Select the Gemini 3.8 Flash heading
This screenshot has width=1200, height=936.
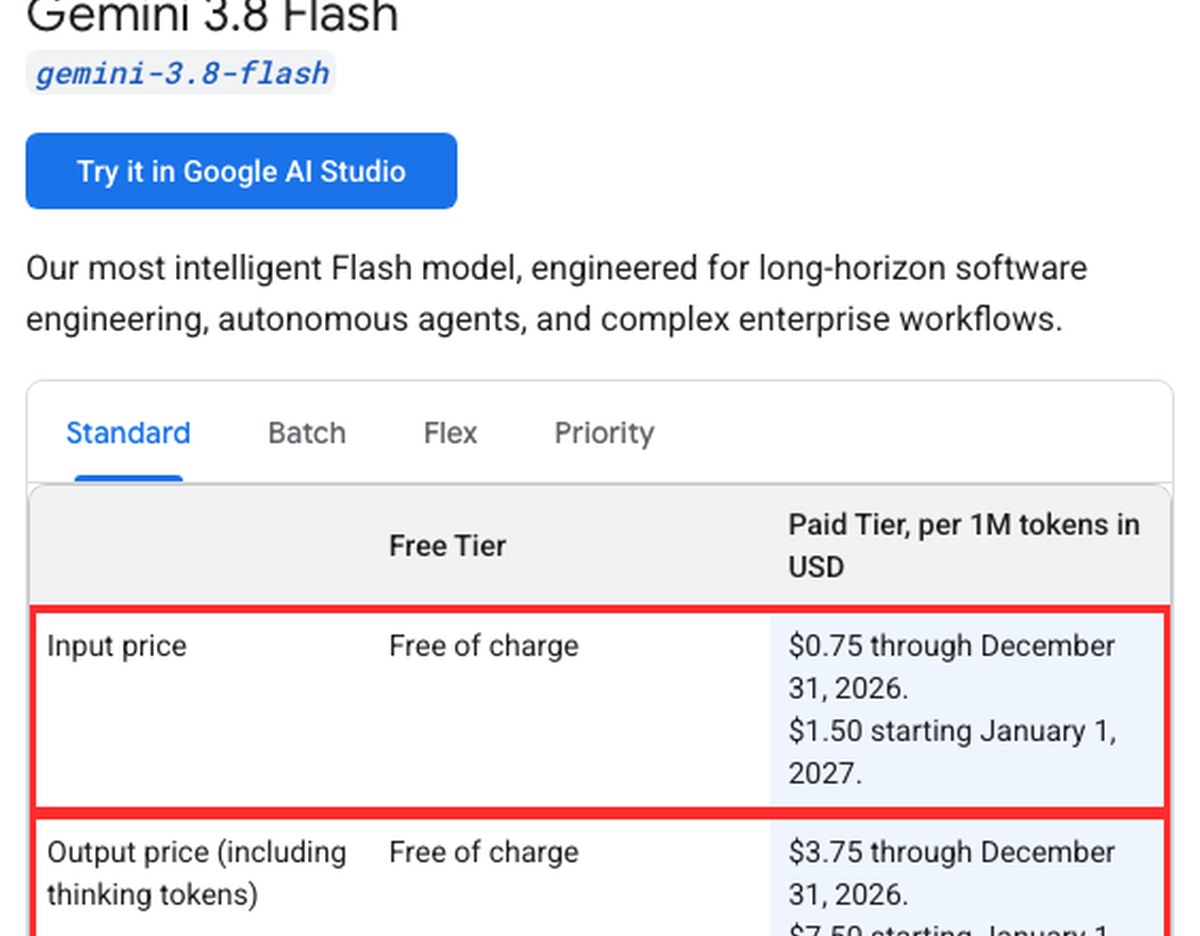coord(212,15)
